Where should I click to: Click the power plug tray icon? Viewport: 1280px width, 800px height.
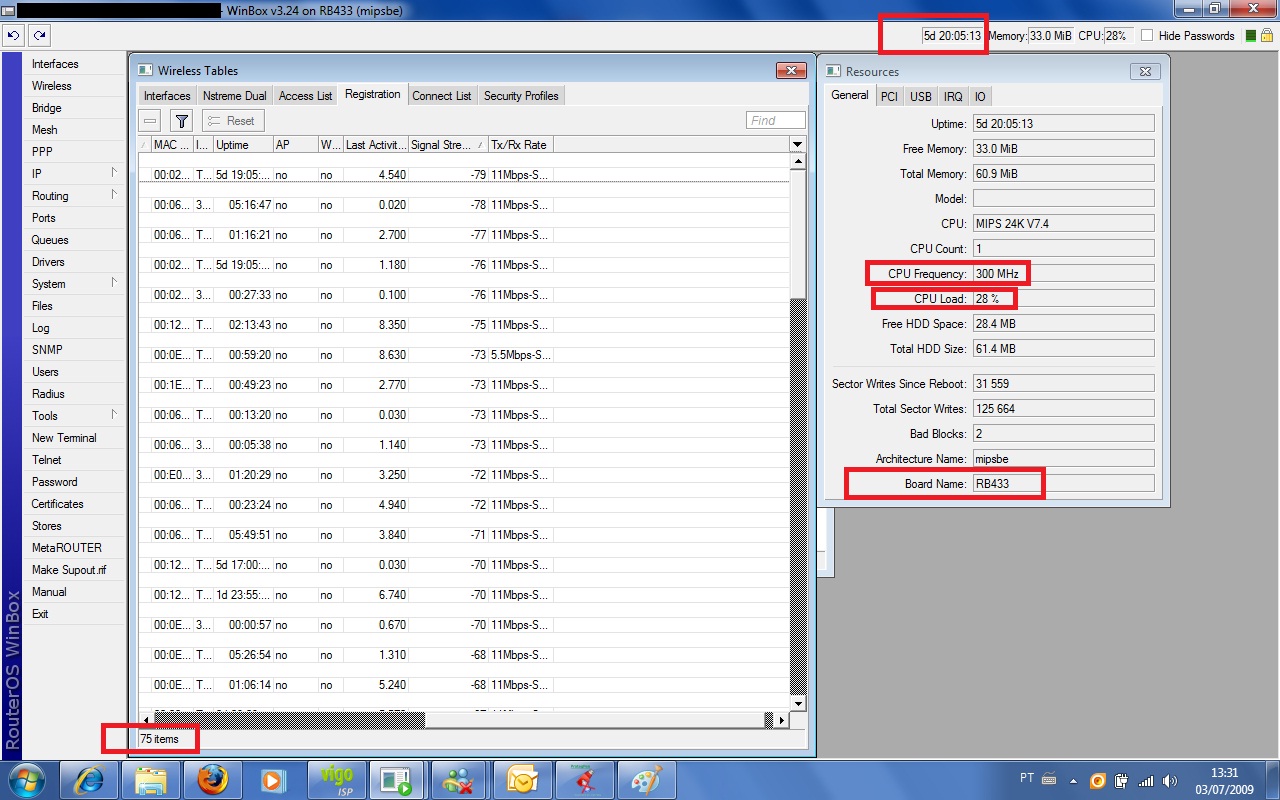pyautogui.click(x=1121, y=780)
